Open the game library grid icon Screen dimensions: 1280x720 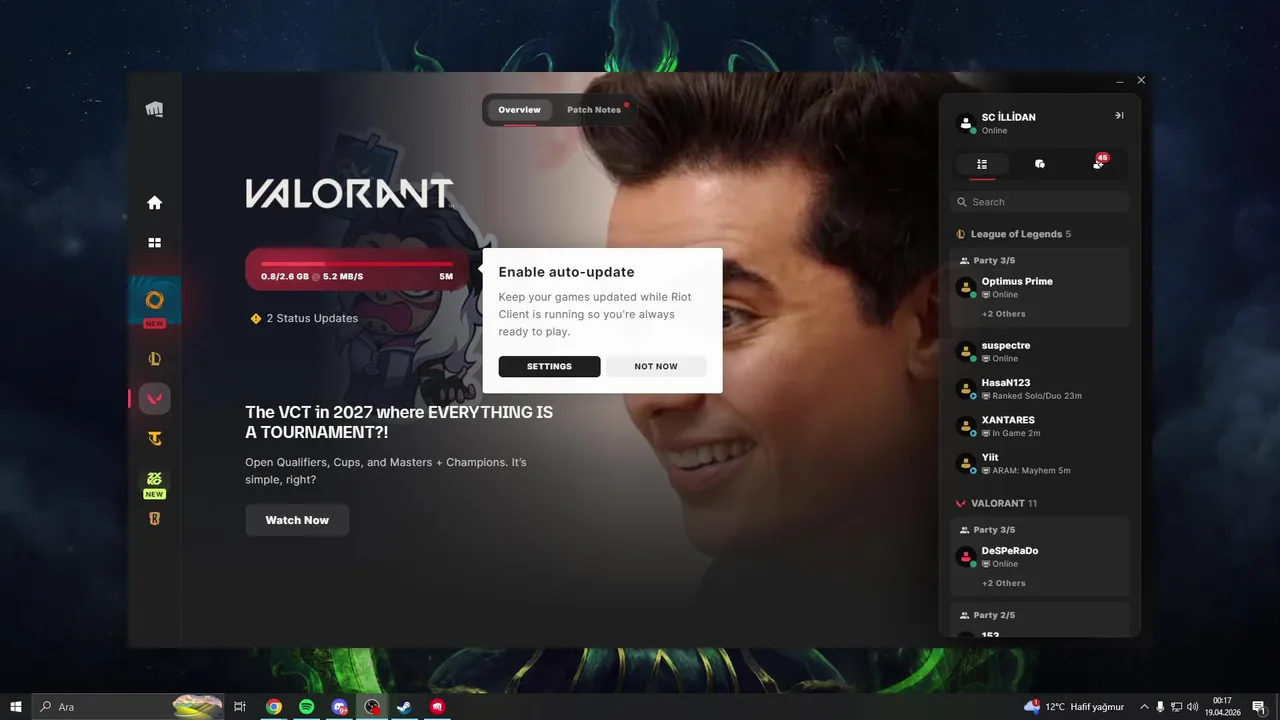click(154, 242)
